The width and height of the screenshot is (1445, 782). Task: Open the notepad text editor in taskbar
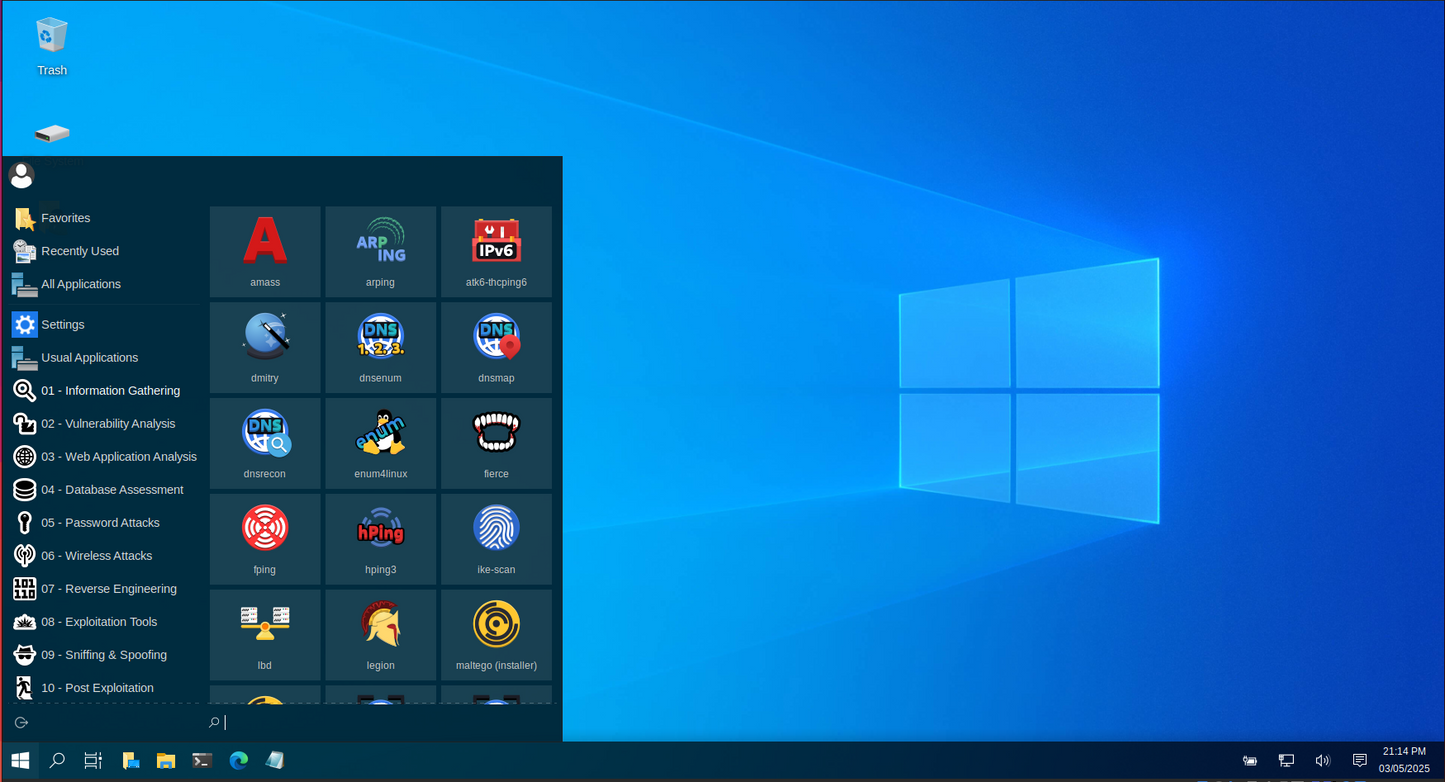tap(275, 761)
